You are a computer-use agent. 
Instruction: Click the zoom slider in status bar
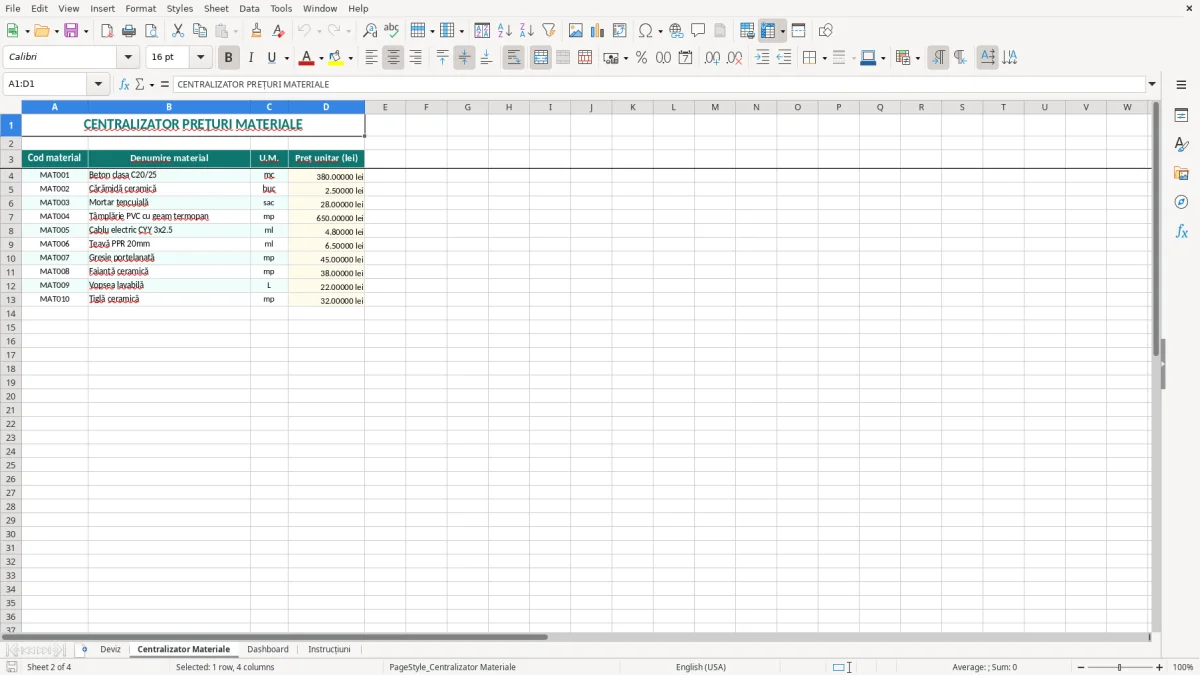click(1120, 667)
